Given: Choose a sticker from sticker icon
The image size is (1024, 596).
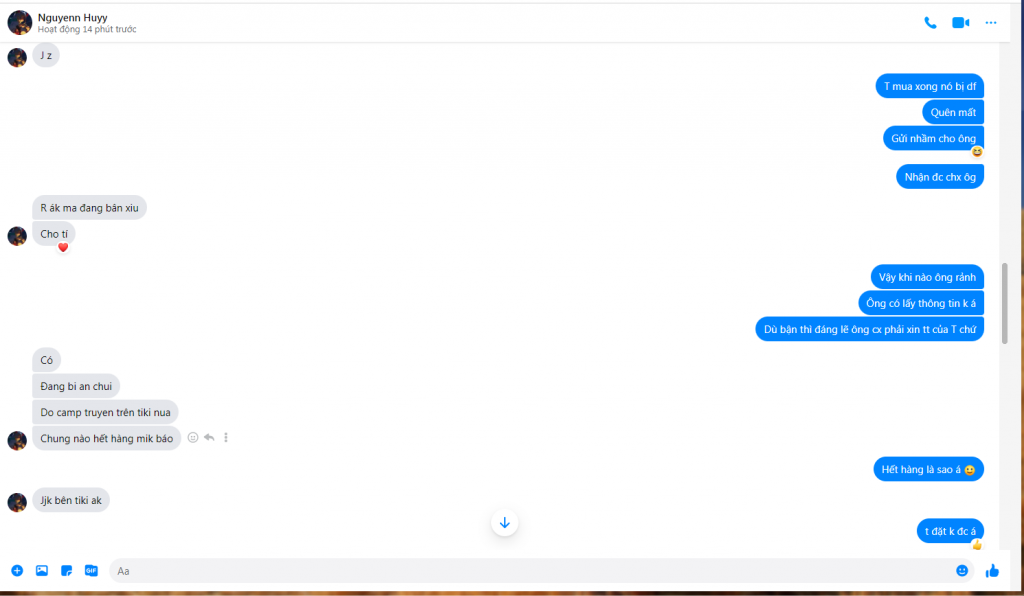Looking at the screenshot, I should 67,571.
